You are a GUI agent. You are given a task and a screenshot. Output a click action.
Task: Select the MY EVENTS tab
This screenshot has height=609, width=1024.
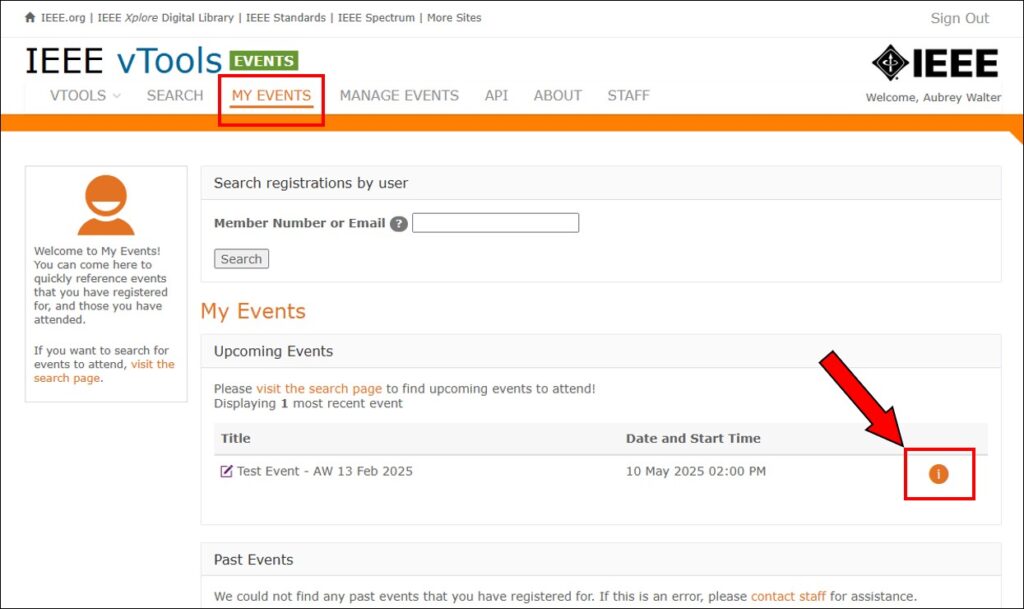271,95
